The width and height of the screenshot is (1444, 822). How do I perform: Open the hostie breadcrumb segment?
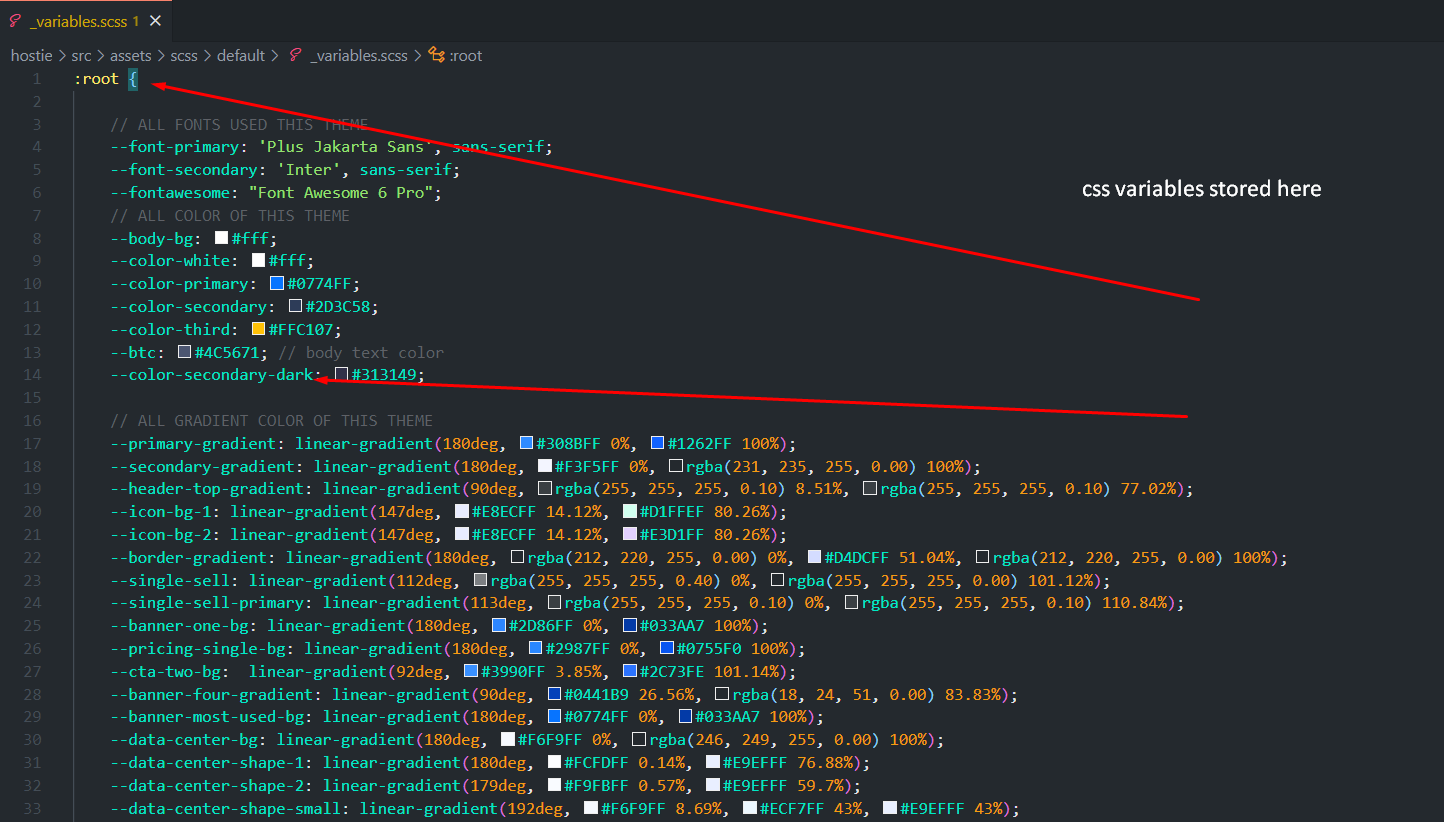pyautogui.click(x=31, y=56)
